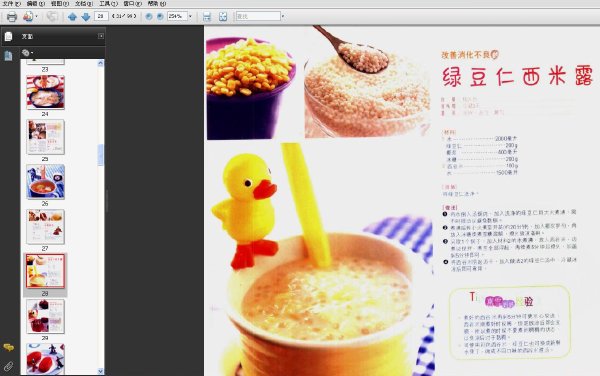
Task: Open the 视图 (View) menu
Action: click(60, 3)
